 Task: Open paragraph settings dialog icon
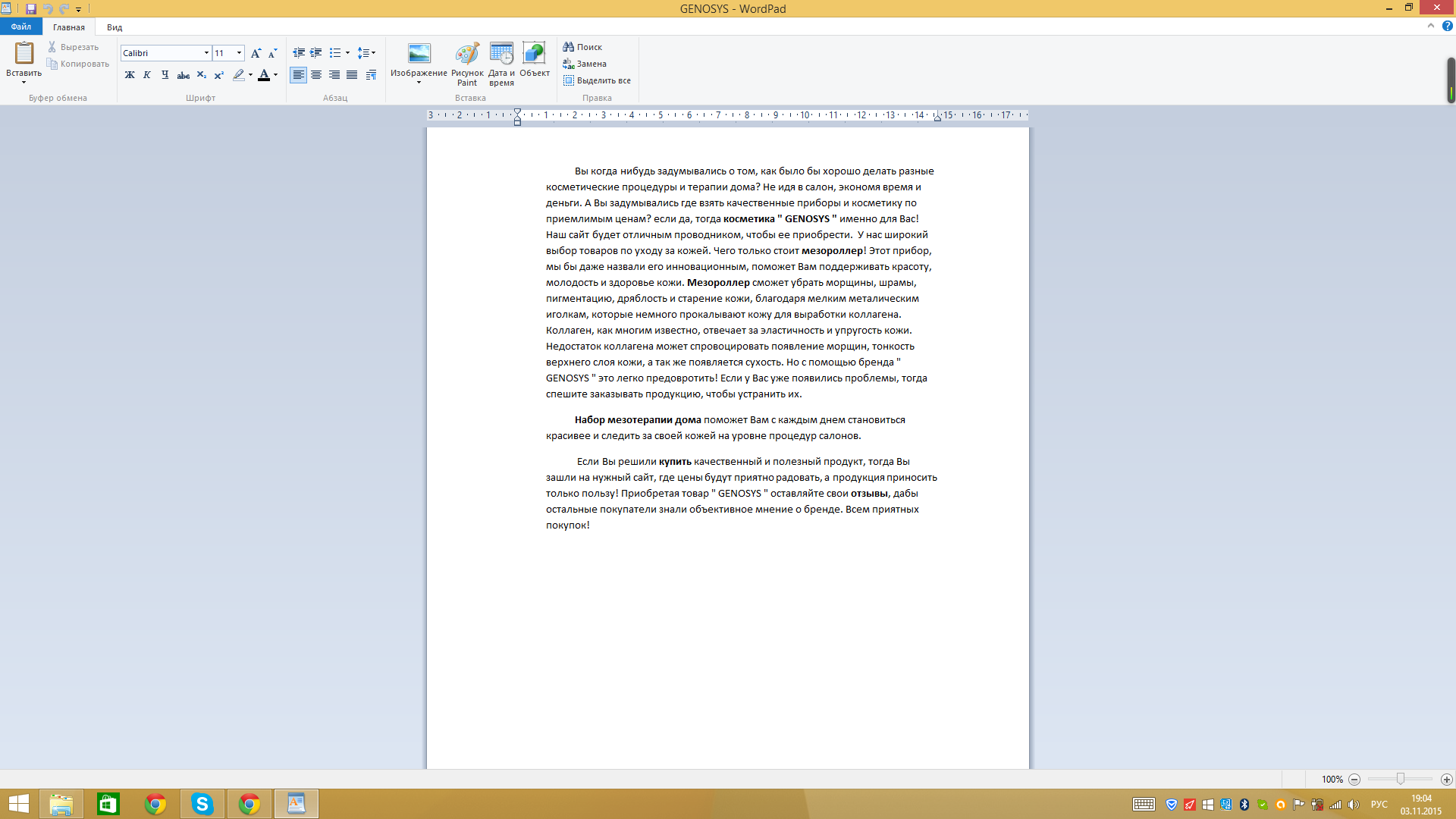(371, 75)
